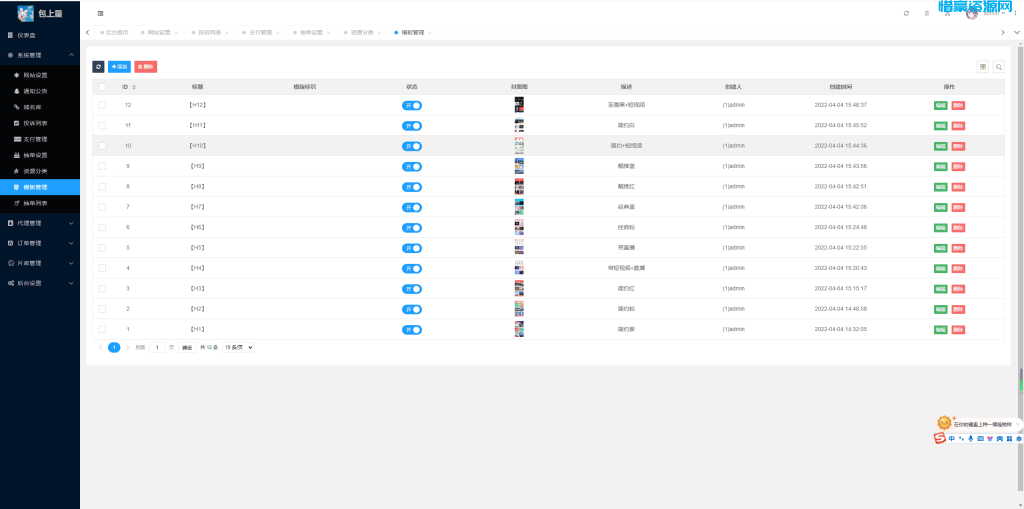Click the page number input field
The height and width of the screenshot is (509, 1024).
[157, 347]
